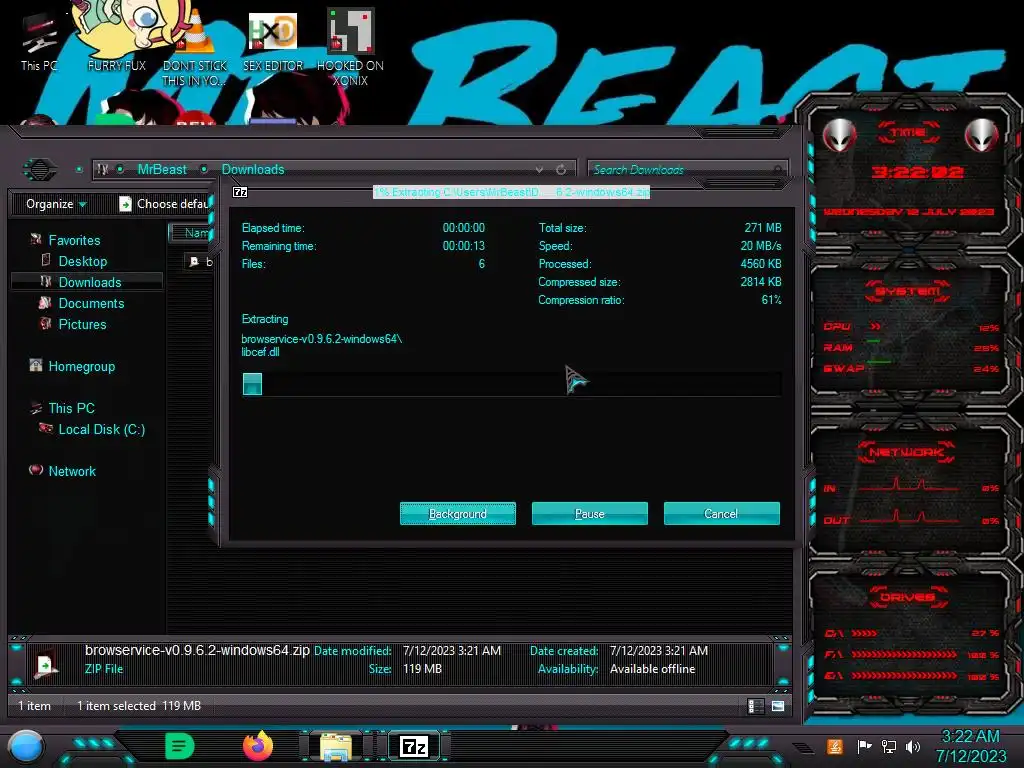Pause the 7-Zip extraction

pos(590,513)
